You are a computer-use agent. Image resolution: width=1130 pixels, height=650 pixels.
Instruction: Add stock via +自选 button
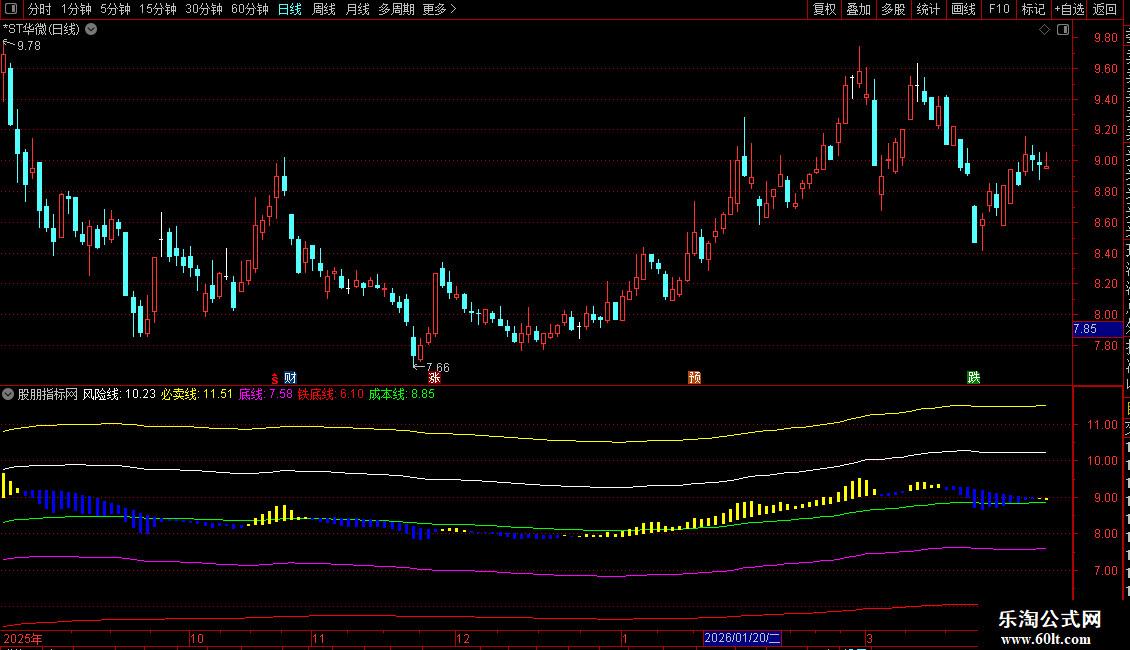pyautogui.click(x=1069, y=9)
